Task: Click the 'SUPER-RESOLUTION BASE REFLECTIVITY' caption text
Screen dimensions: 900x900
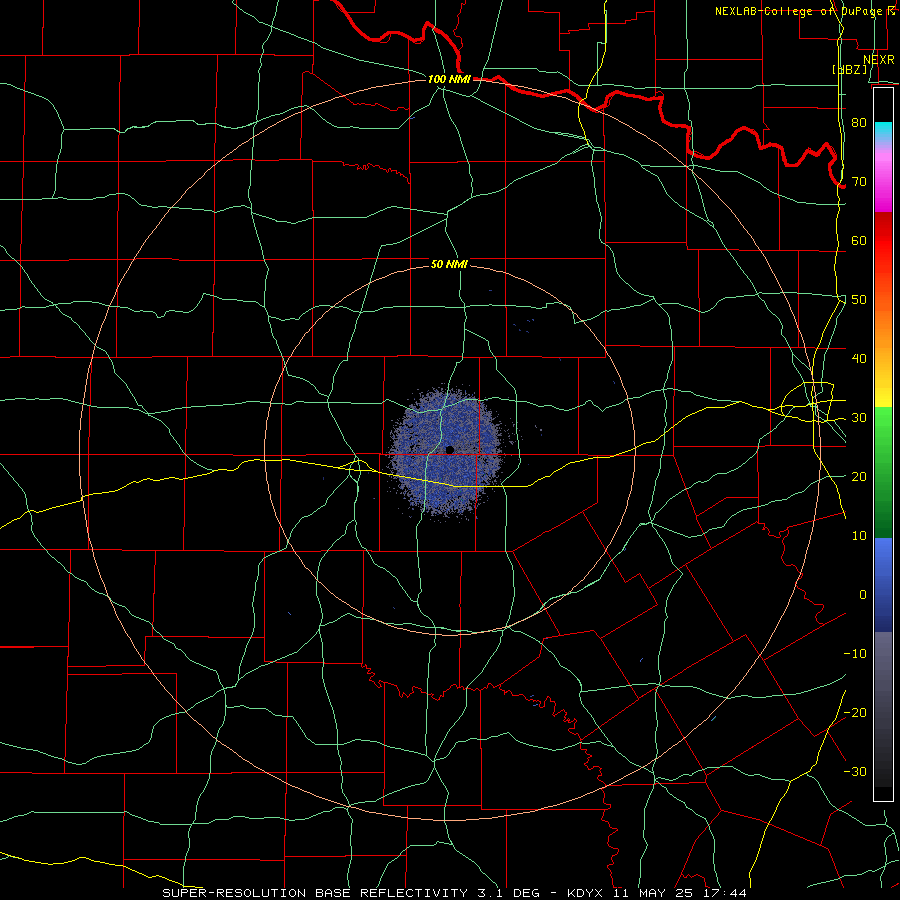Action: (x=315, y=893)
